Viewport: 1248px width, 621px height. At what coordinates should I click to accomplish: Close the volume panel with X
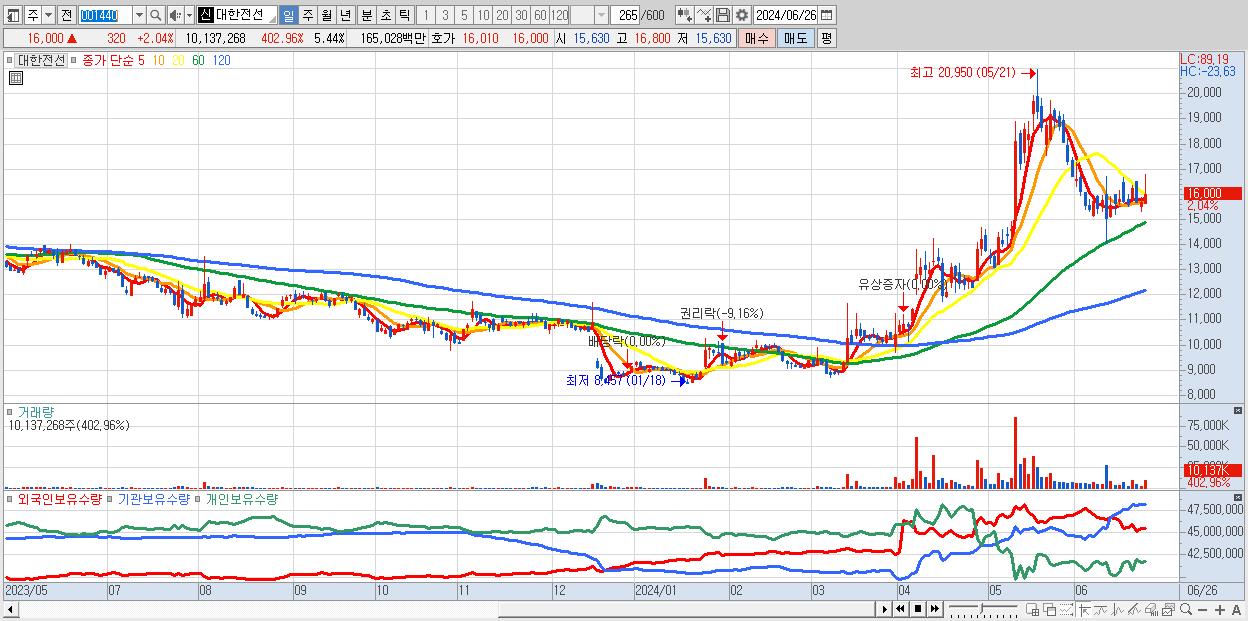tap(1238, 411)
